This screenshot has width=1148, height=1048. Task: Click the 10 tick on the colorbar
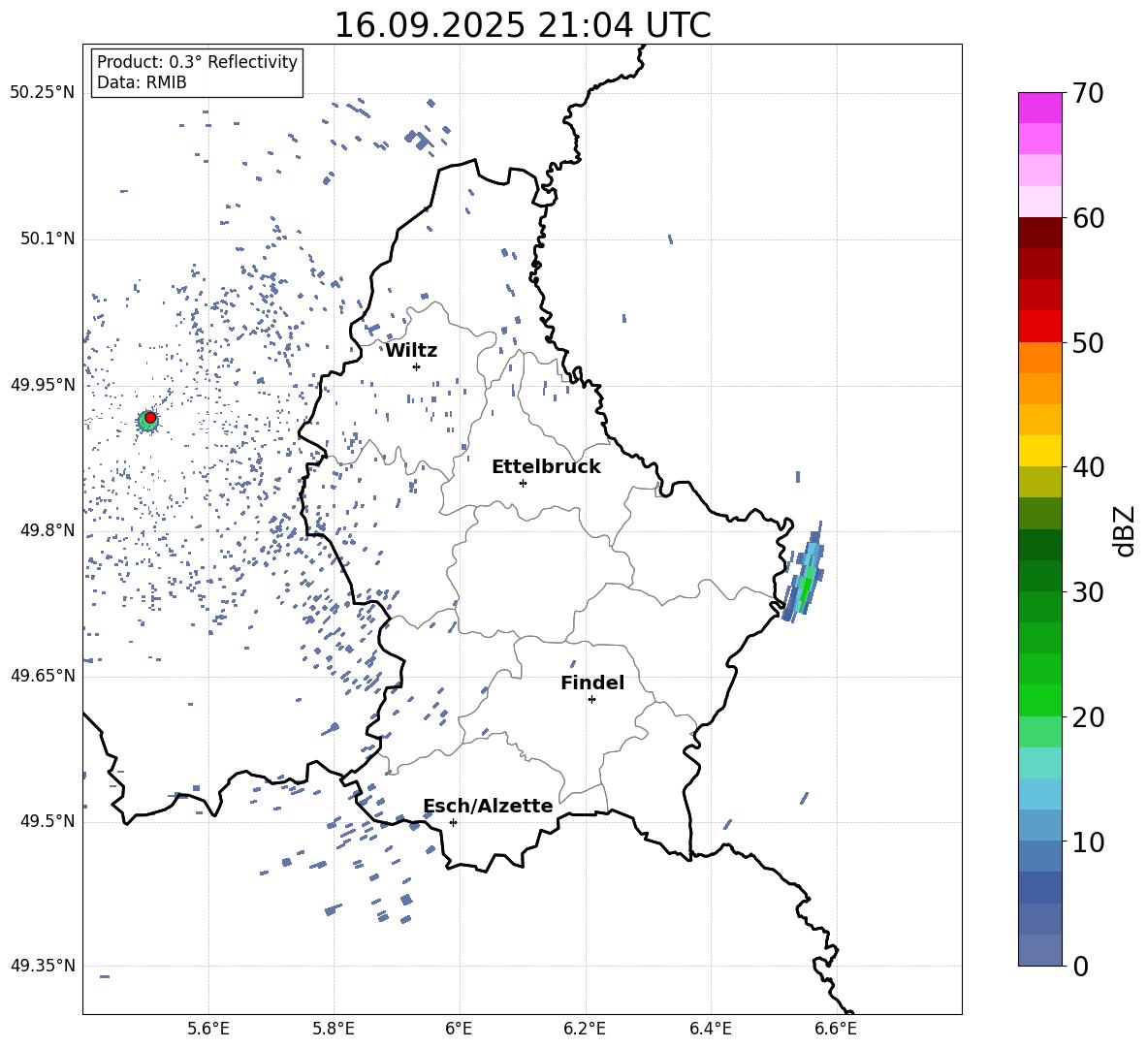1087,842
